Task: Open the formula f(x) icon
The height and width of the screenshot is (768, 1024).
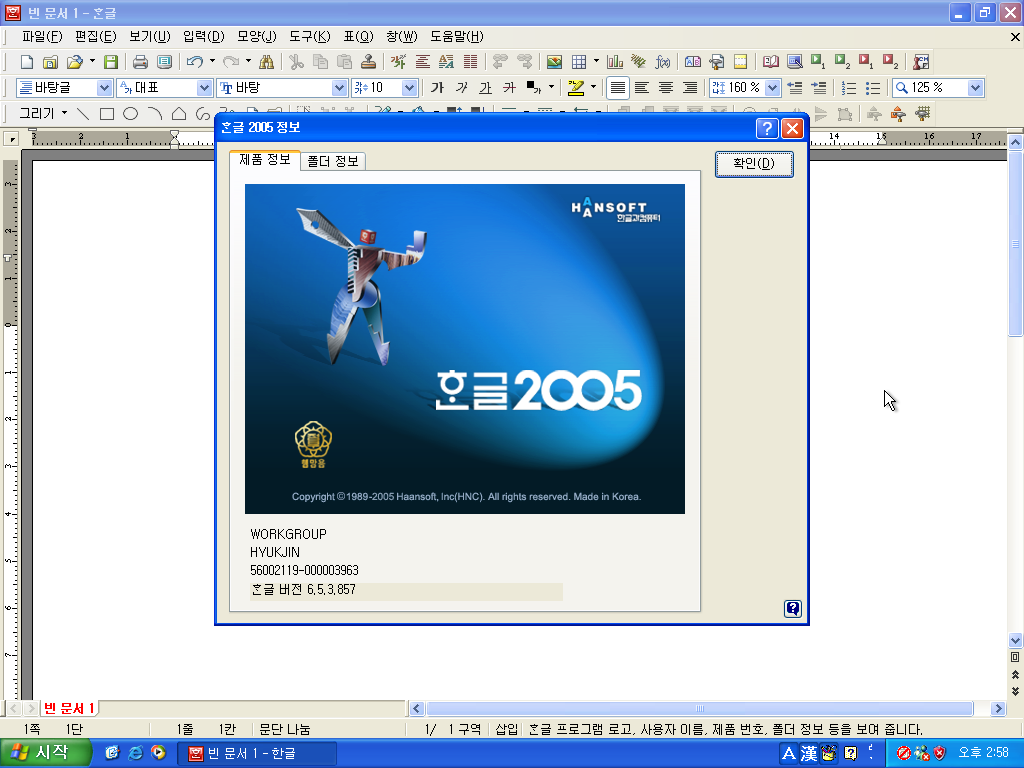Action: pyautogui.click(x=663, y=62)
